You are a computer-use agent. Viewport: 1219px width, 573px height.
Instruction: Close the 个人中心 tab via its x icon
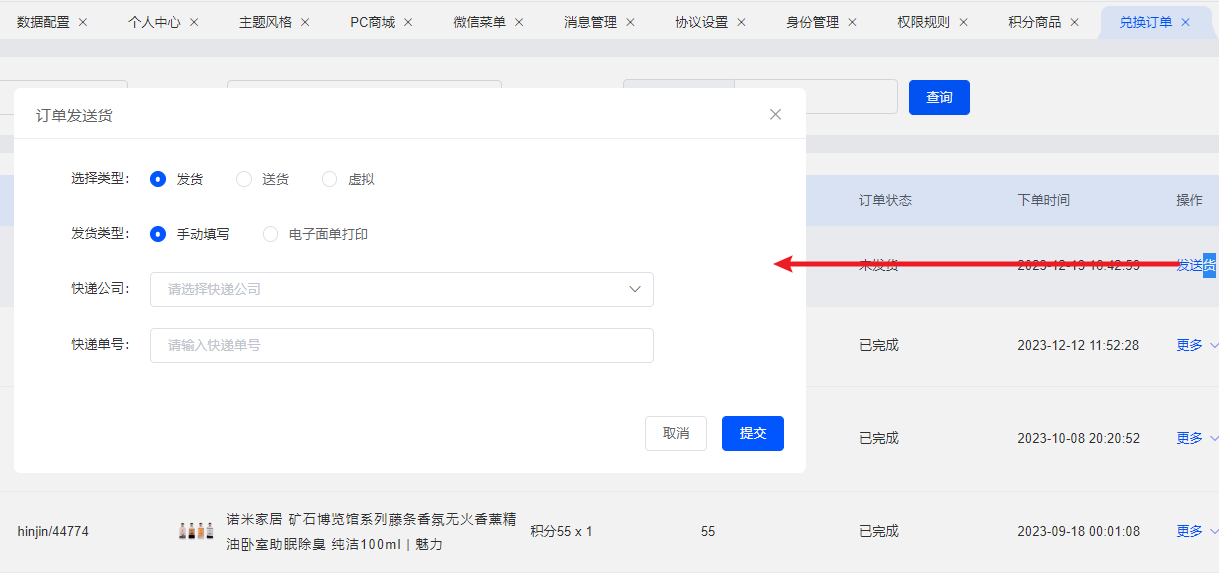194,22
